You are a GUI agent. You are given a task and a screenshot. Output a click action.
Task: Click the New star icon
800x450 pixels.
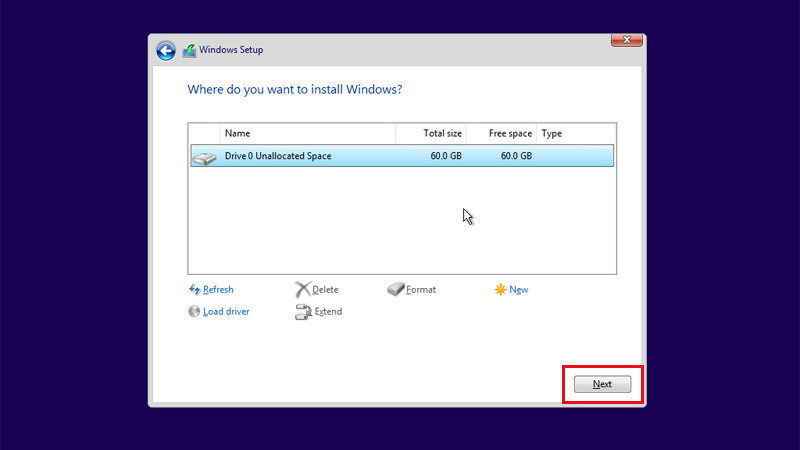click(501, 289)
